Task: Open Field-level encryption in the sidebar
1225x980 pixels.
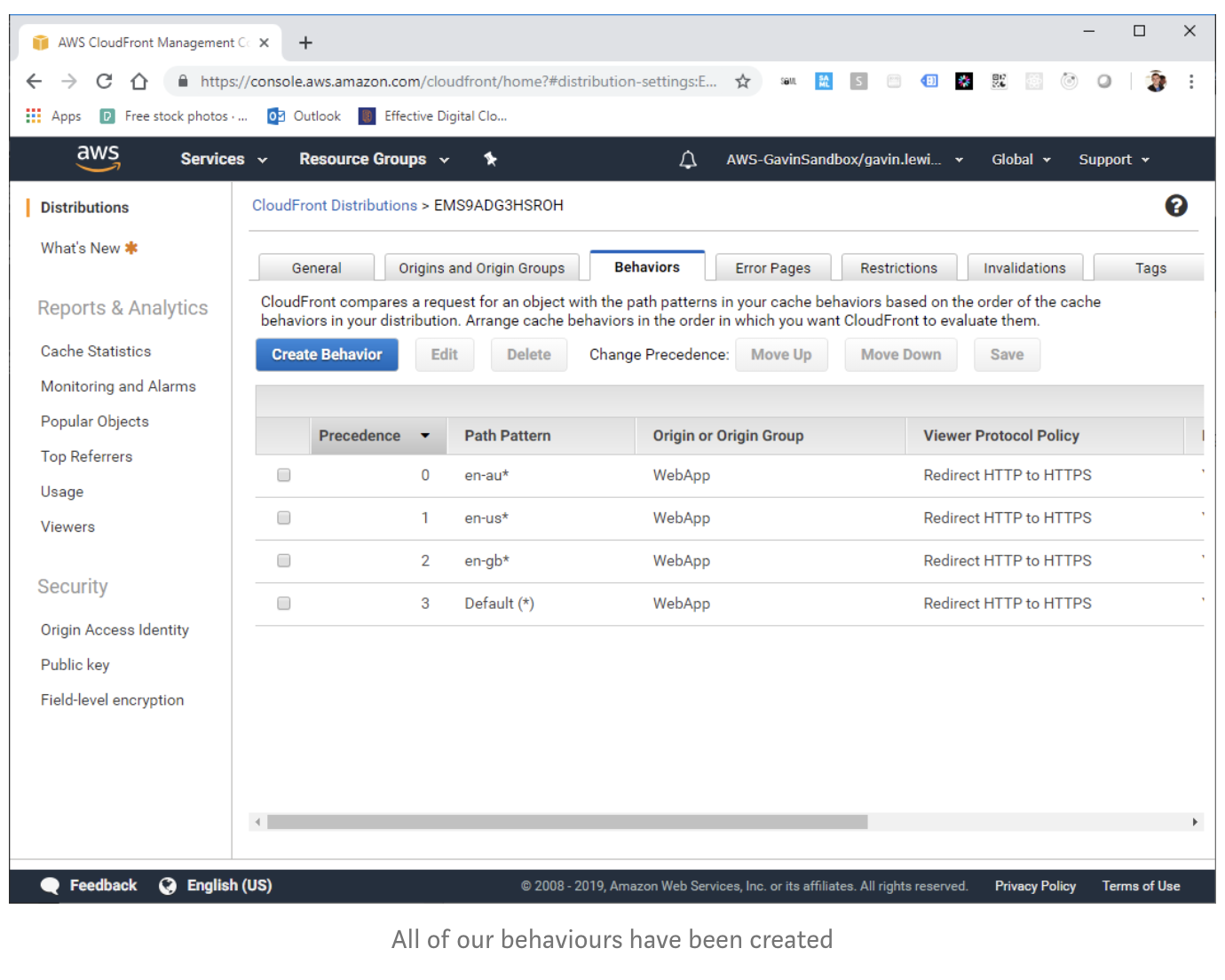Action: tap(113, 699)
